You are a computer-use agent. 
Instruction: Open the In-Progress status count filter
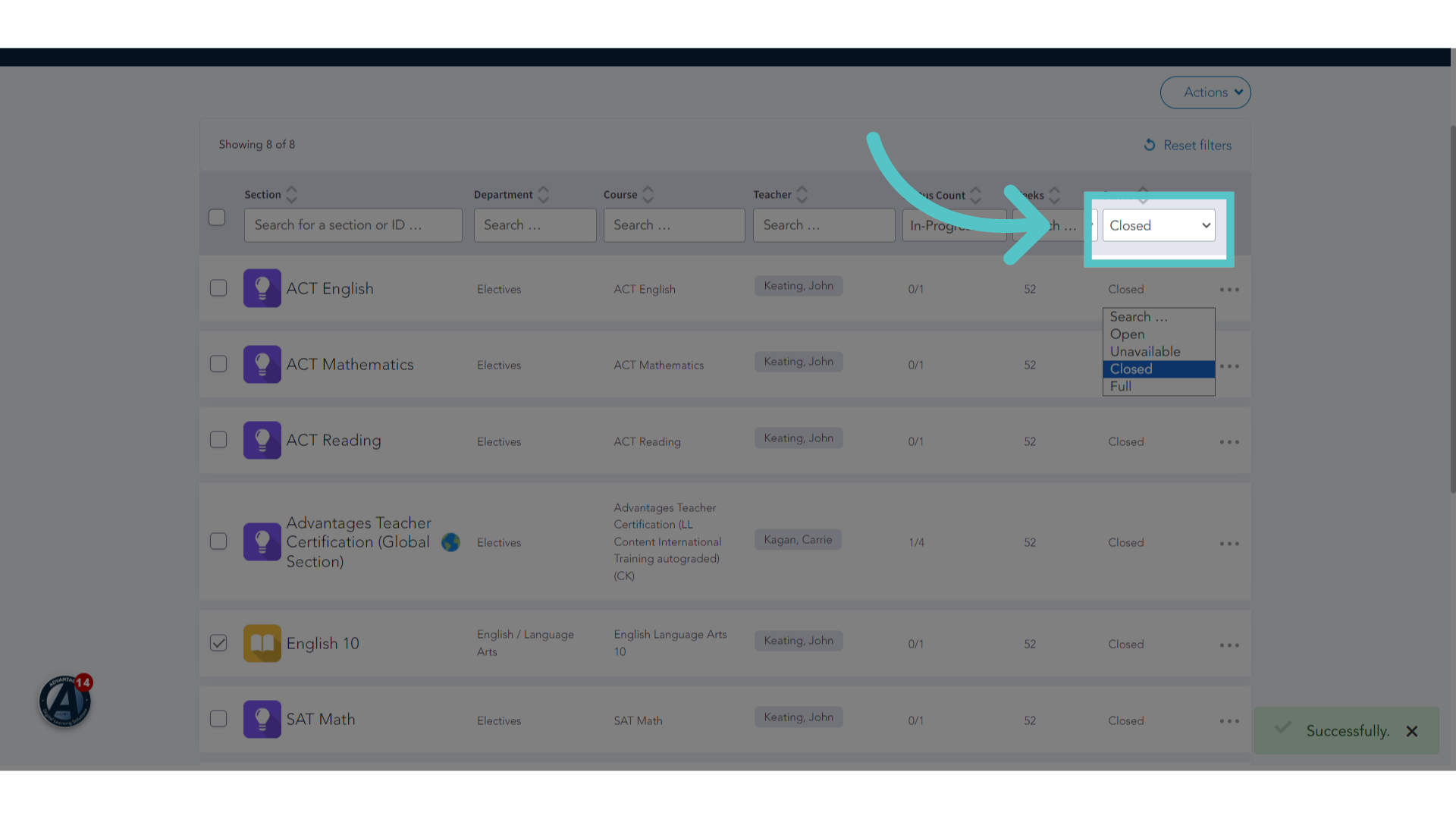(x=954, y=225)
